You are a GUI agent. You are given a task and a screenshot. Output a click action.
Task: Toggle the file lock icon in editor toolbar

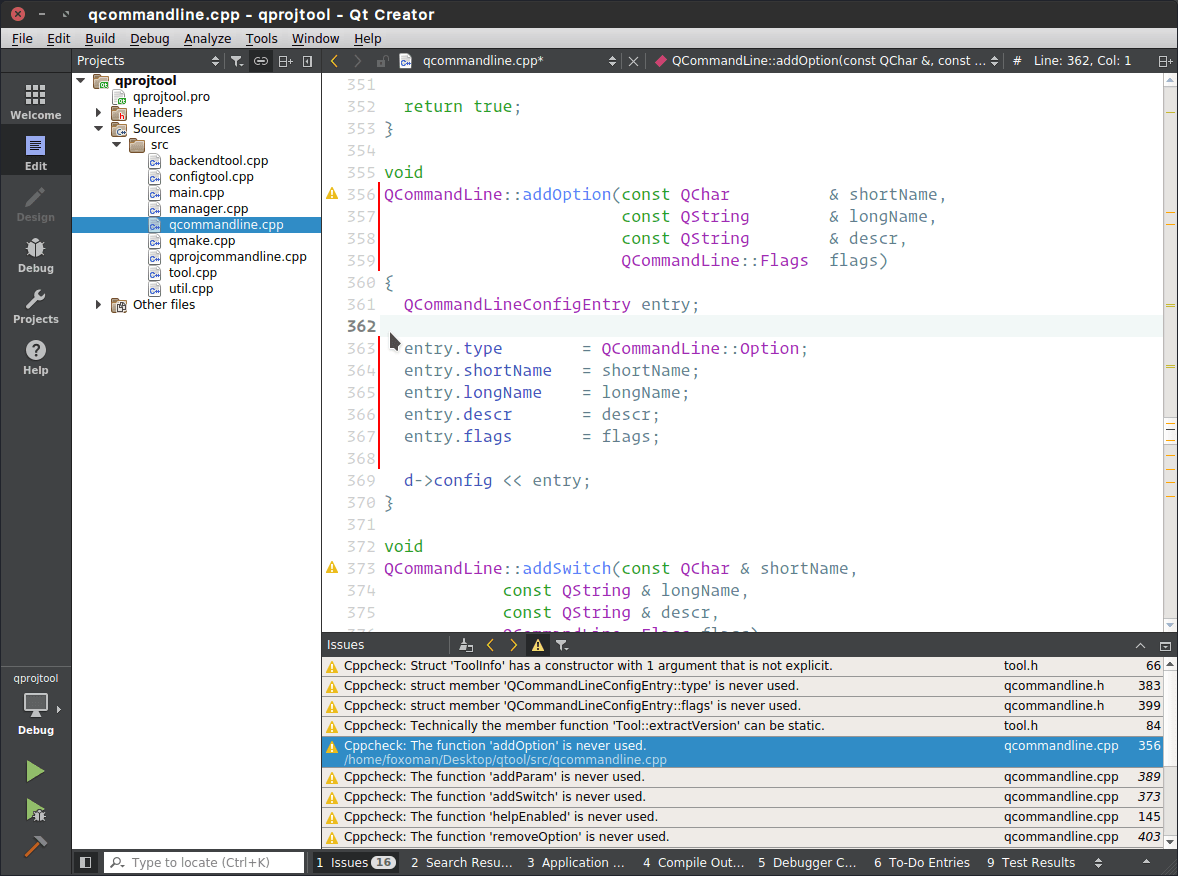click(x=383, y=60)
